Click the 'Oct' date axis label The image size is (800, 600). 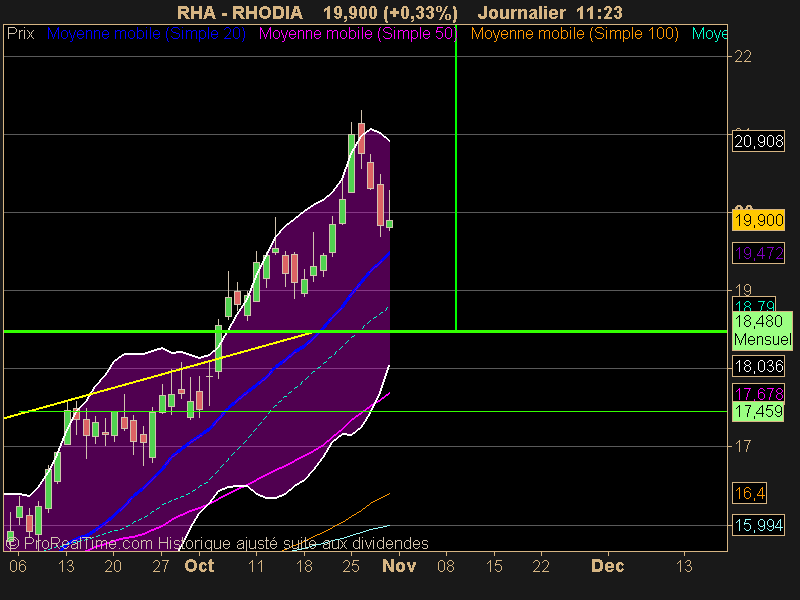199,566
